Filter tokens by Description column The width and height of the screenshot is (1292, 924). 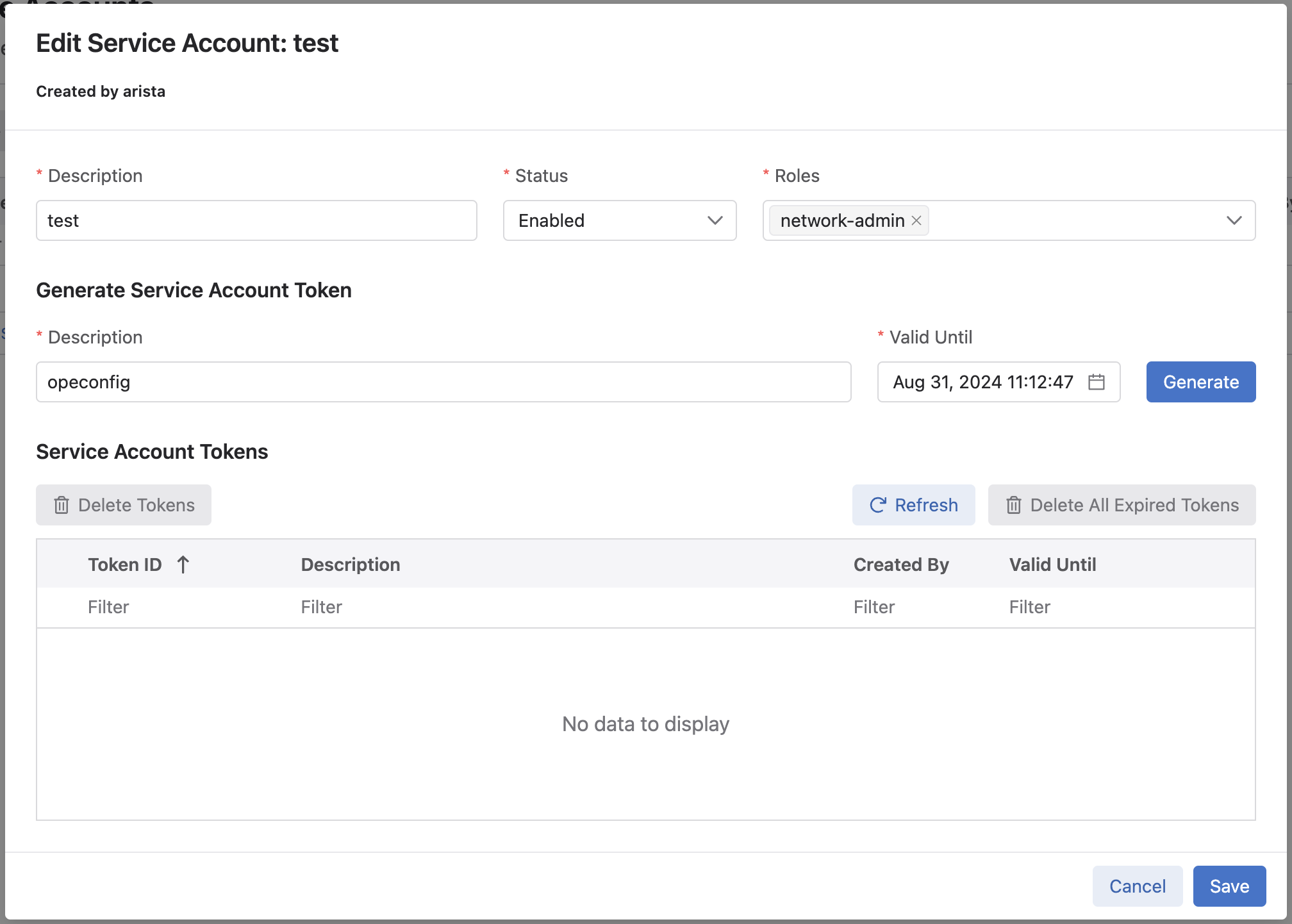[564, 607]
